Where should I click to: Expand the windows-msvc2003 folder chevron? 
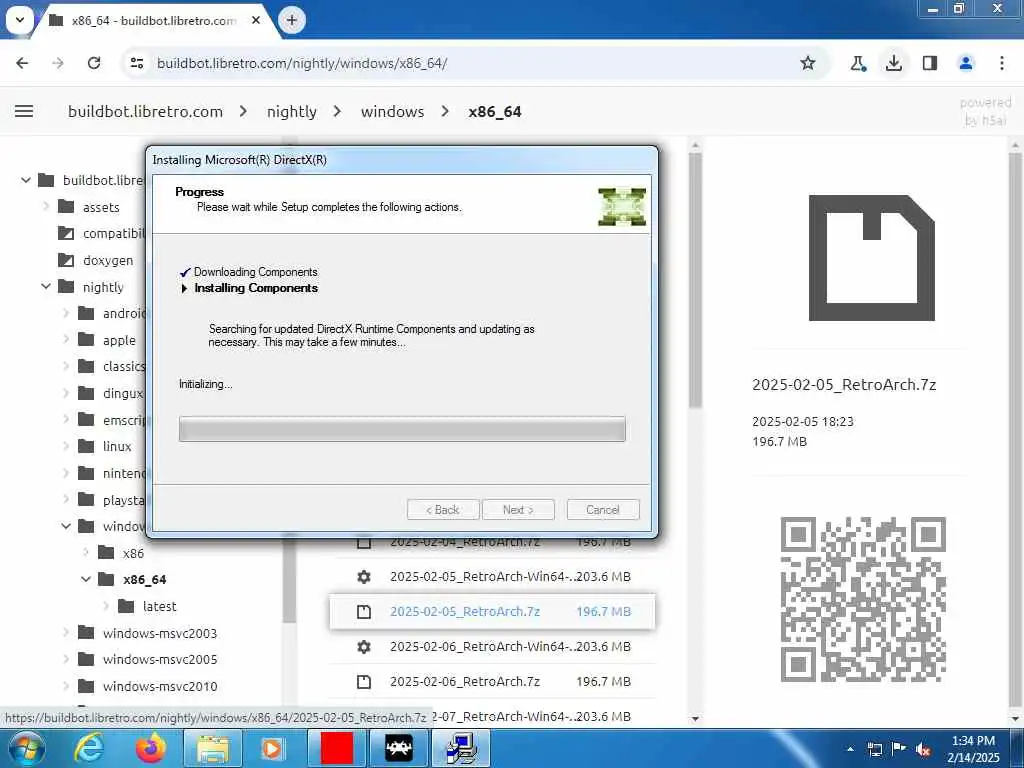pos(66,633)
